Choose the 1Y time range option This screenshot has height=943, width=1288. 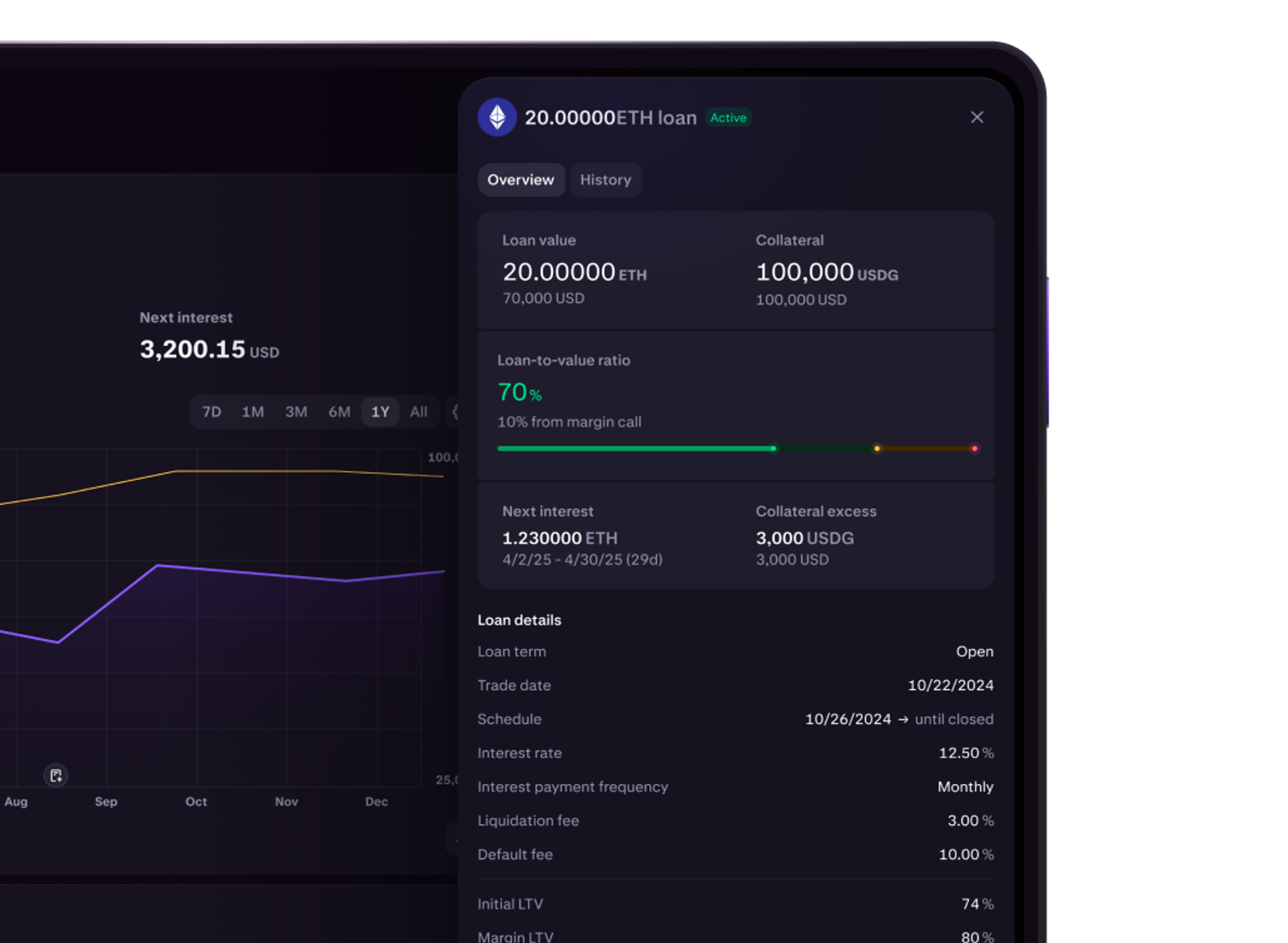[x=380, y=412]
